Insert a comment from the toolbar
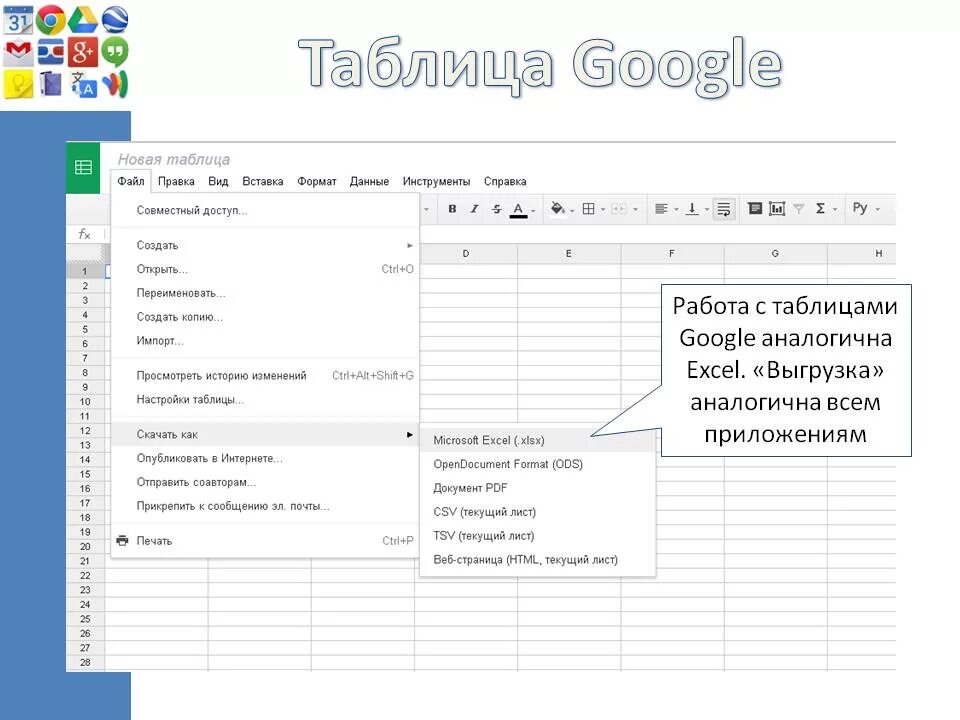 click(x=755, y=209)
